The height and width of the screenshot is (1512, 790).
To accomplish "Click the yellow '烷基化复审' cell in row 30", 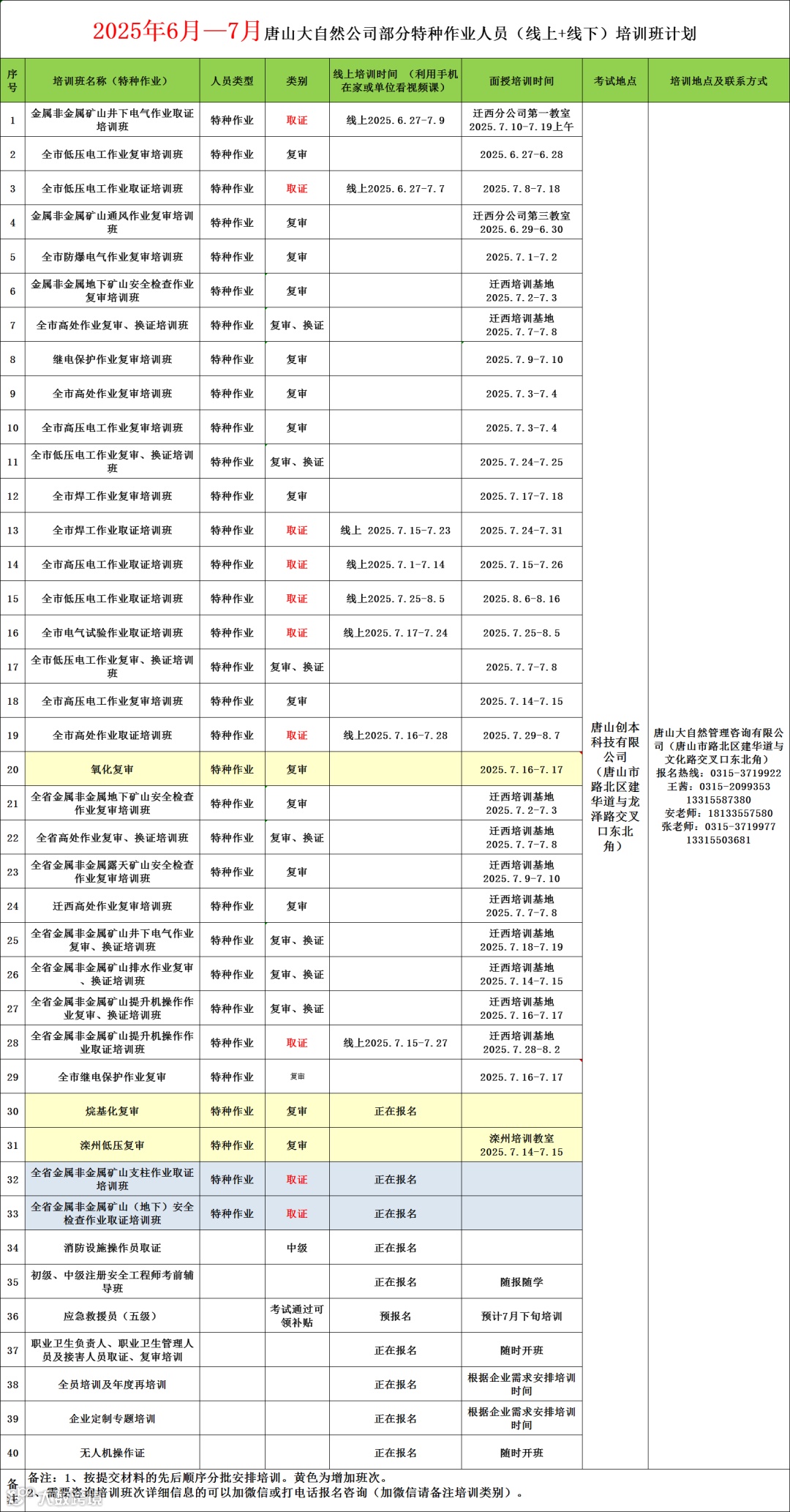I will pyautogui.click(x=112, y=1111).
